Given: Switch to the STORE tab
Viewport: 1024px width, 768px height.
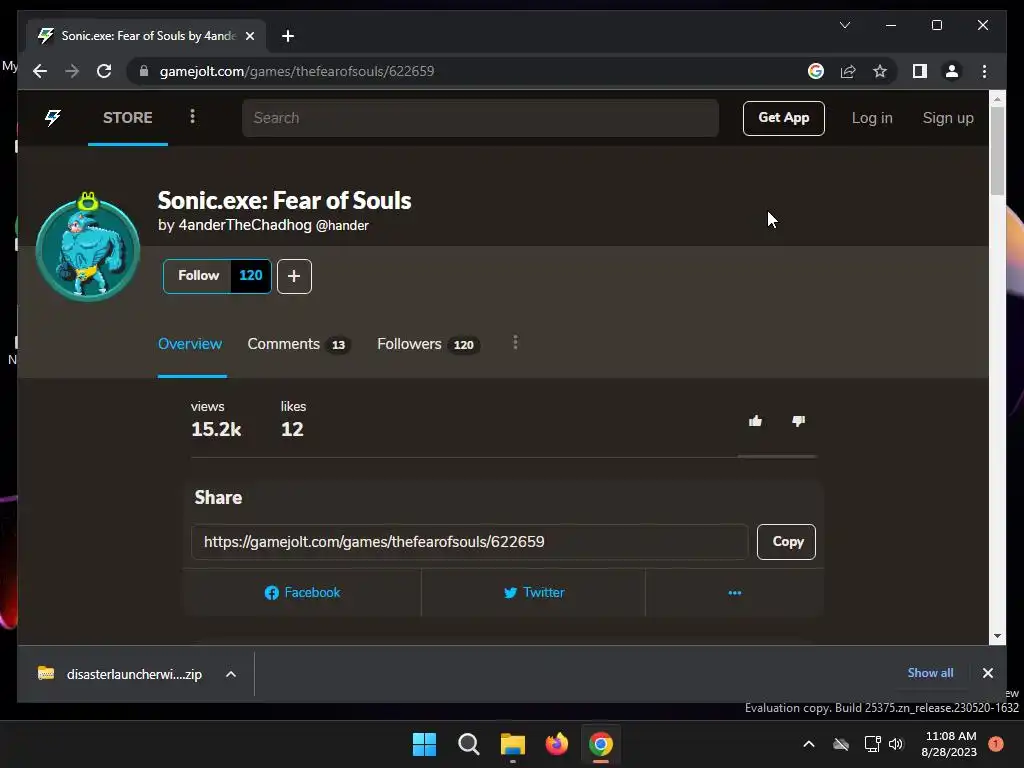Looking at the screenshot, I should (x=127, y=118).
